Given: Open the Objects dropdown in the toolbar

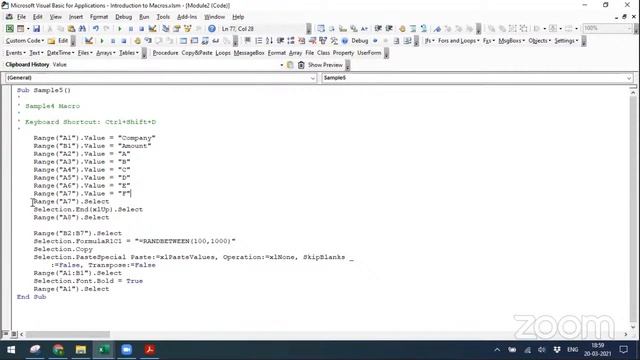Looking at the screenshot, I should pos(540,41).
